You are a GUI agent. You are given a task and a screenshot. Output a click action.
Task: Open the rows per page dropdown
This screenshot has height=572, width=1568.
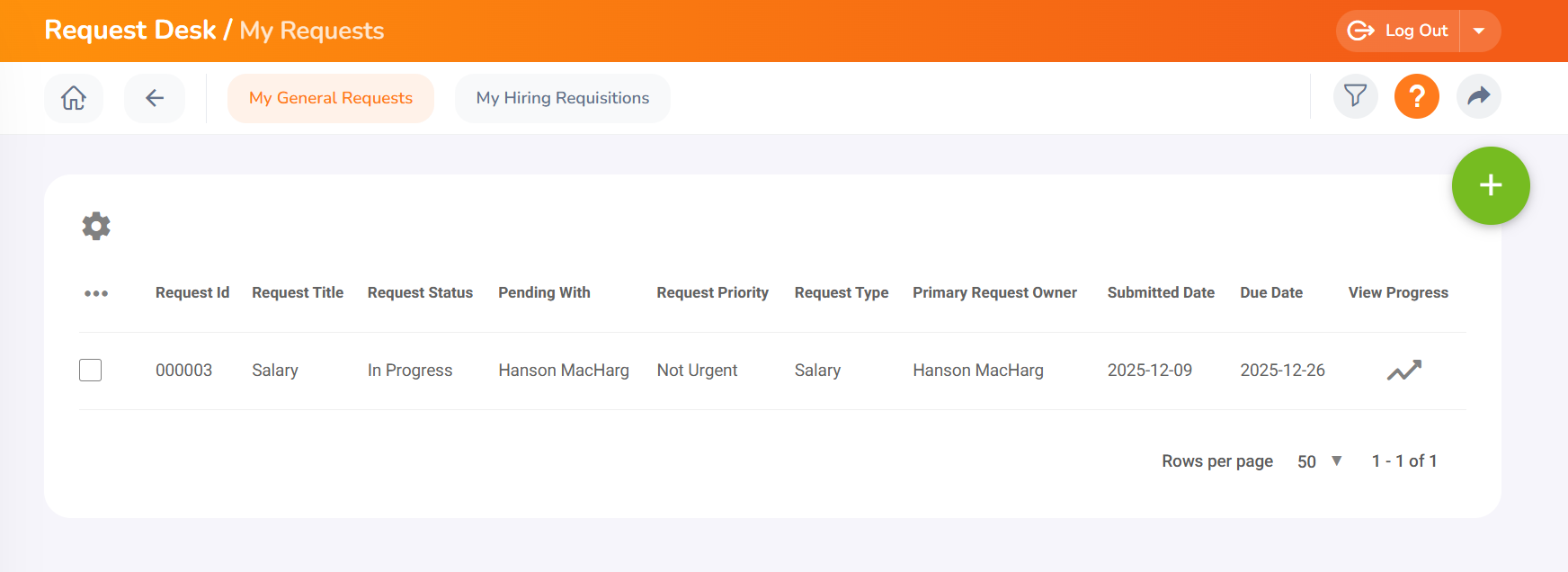click(1319, 461)
